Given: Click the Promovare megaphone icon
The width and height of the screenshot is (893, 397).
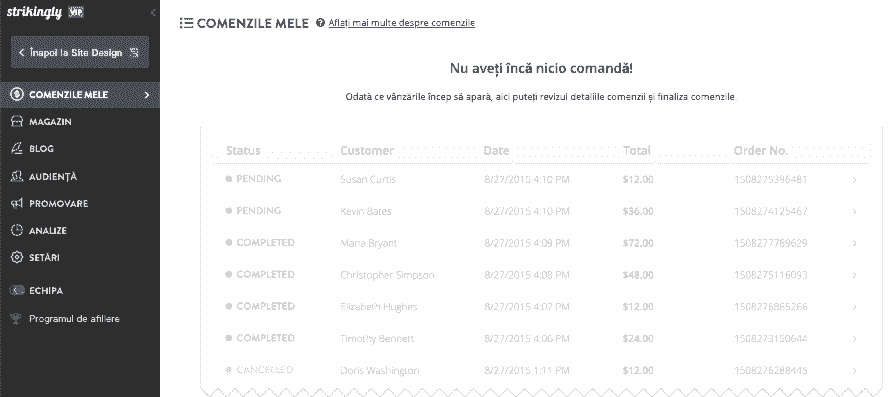Looking at the screenshot, I should coord(17,203).
